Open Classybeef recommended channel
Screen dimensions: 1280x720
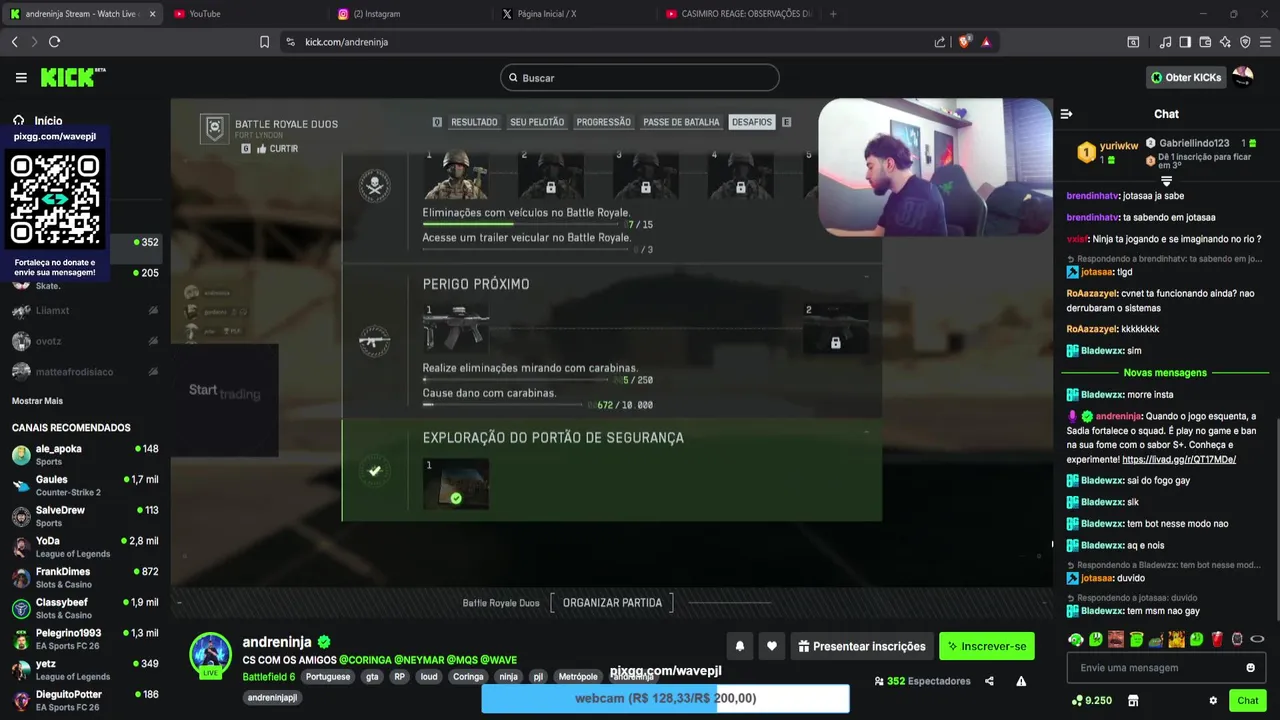(85, 608)
